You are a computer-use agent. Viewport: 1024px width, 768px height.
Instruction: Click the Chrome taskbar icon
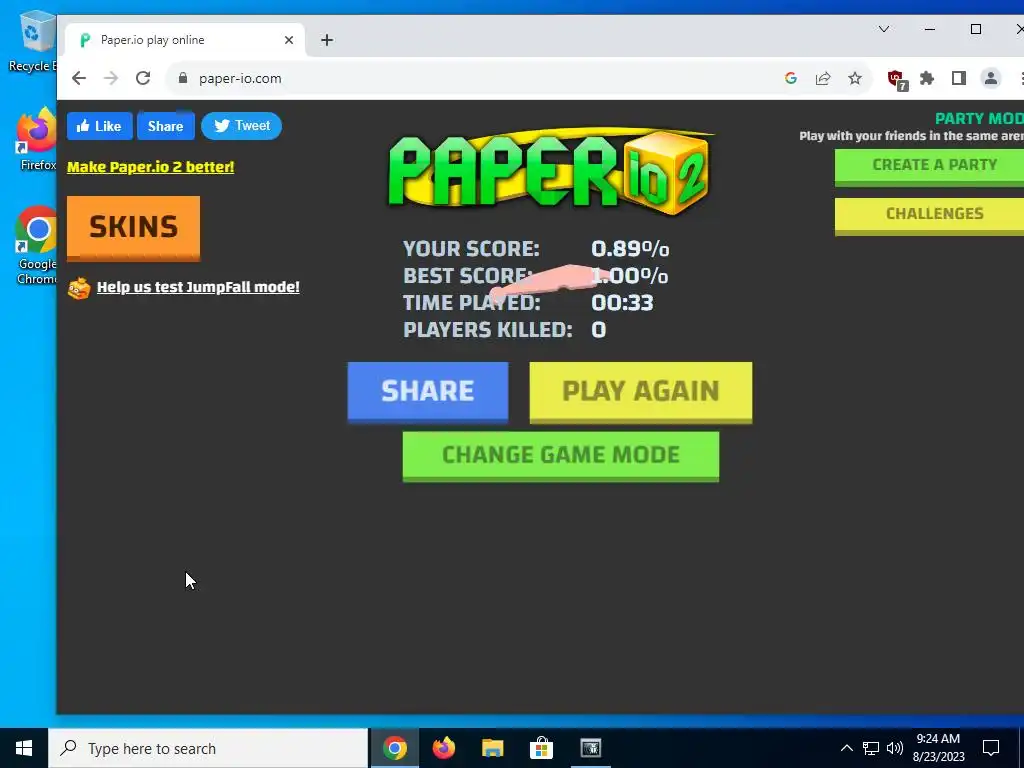tap(395, 748)
